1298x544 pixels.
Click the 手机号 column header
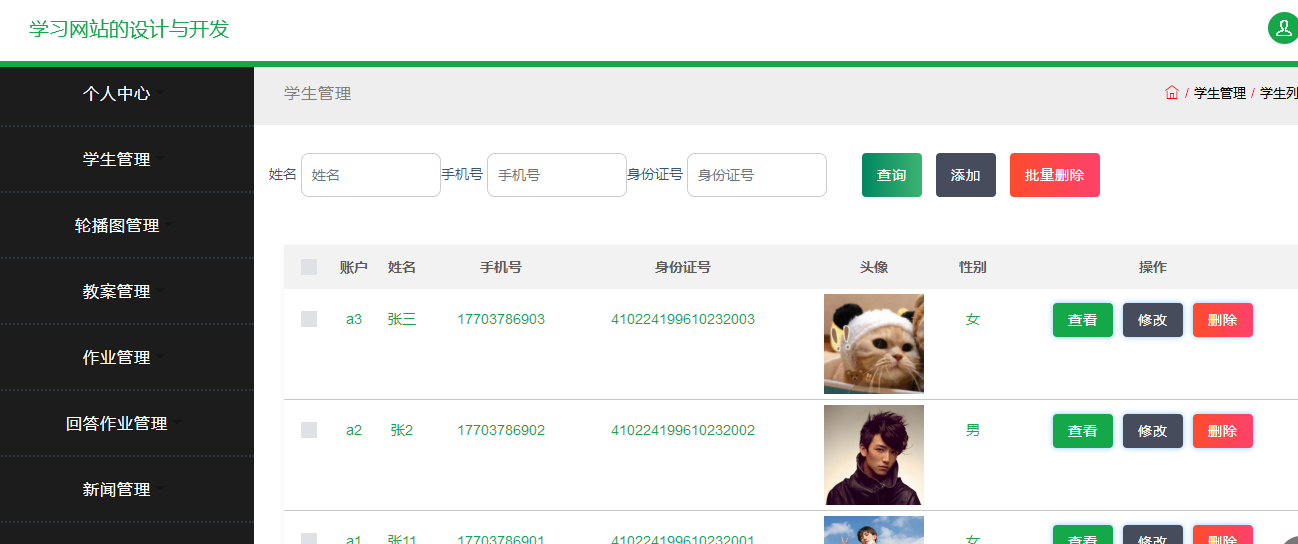[501, 267]
